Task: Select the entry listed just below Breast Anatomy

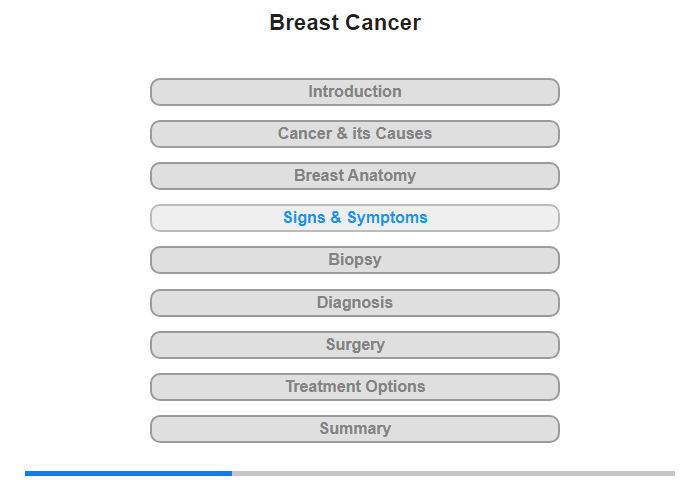Action: click(354, 218)
